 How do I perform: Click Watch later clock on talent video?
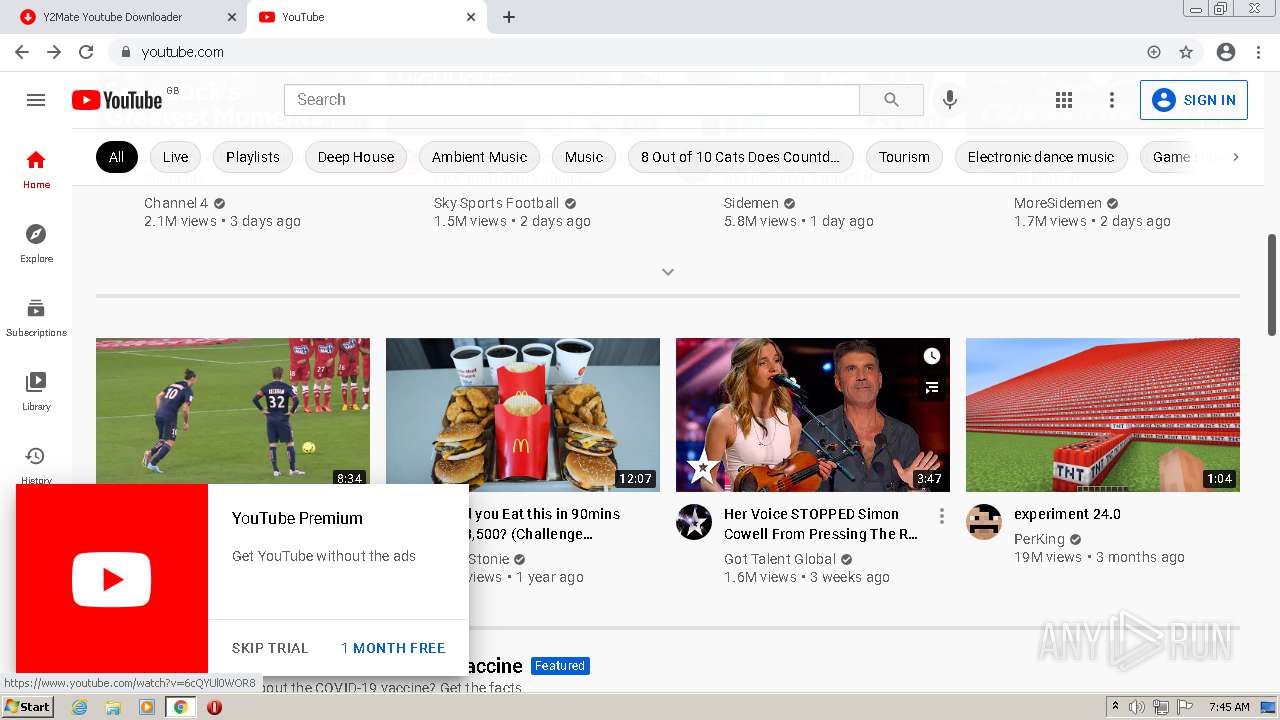click(932, 356)
